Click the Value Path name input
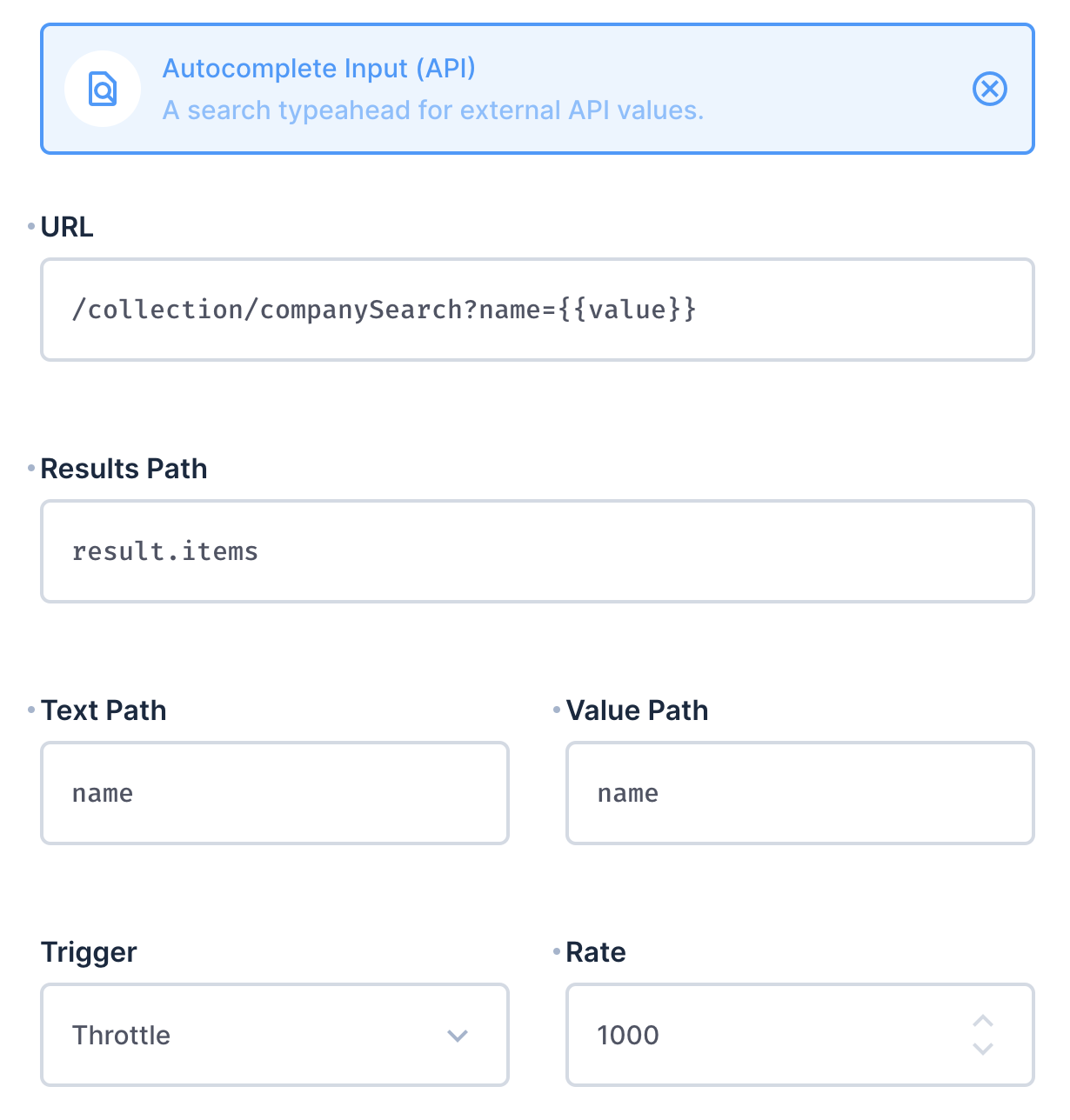 tap(799, 793)
